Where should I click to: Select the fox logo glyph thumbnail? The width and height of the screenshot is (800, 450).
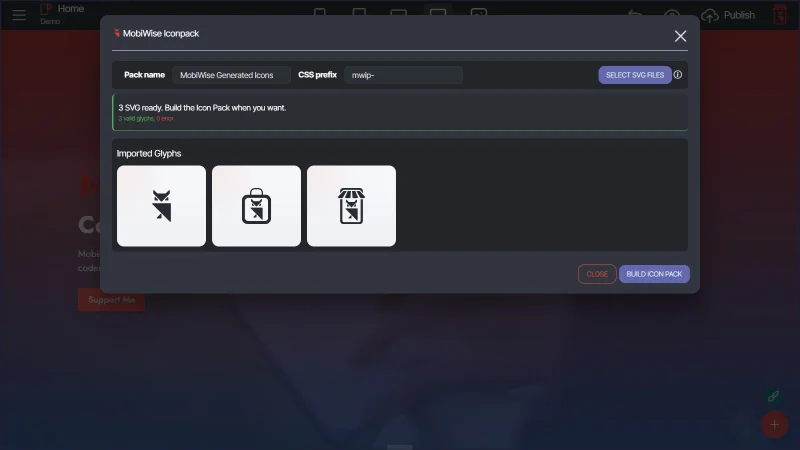[161, 206]
